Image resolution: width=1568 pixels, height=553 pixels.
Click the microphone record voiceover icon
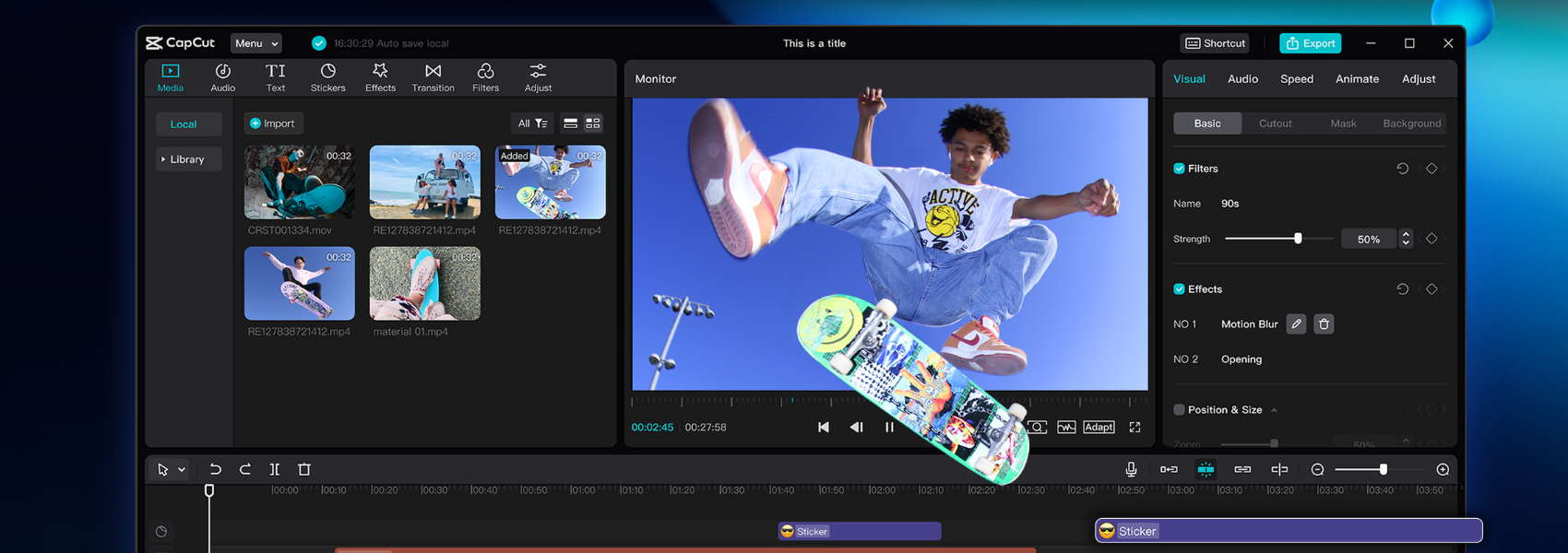pyautogui.click(x=1131, y=469)
